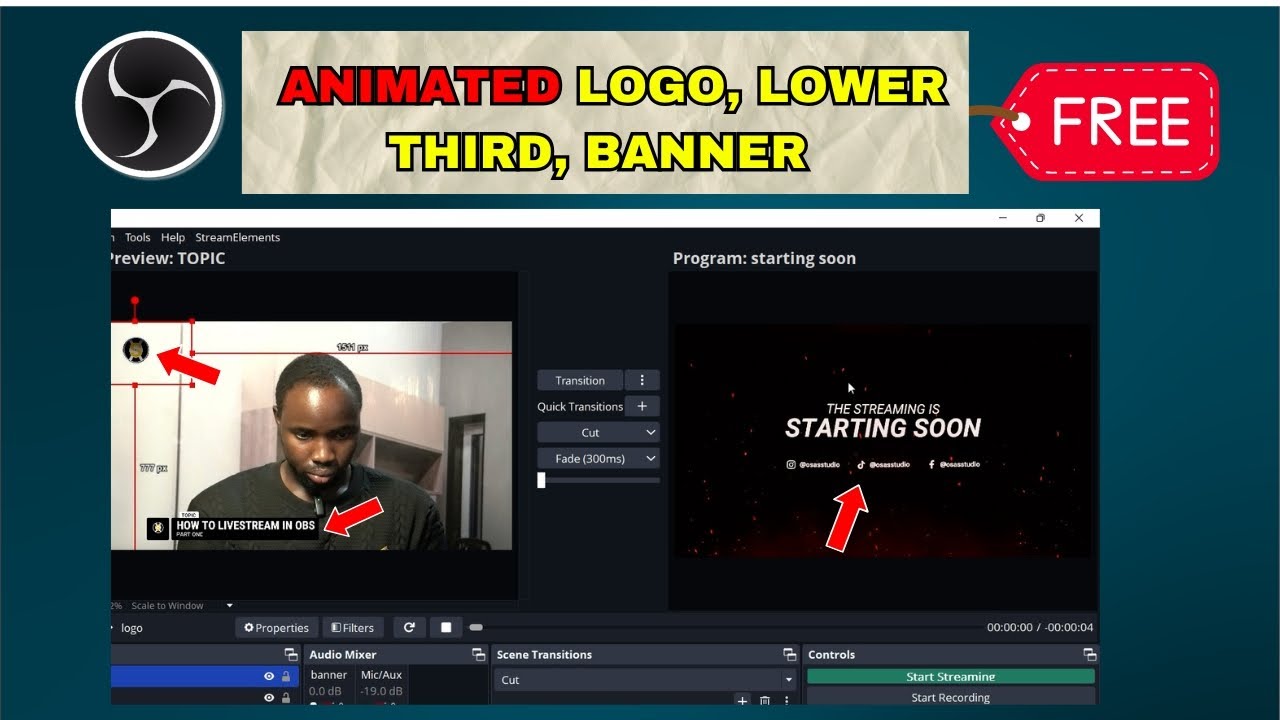
Task: Open scene transition properties three-dot menu
Action: click(786, 702)
